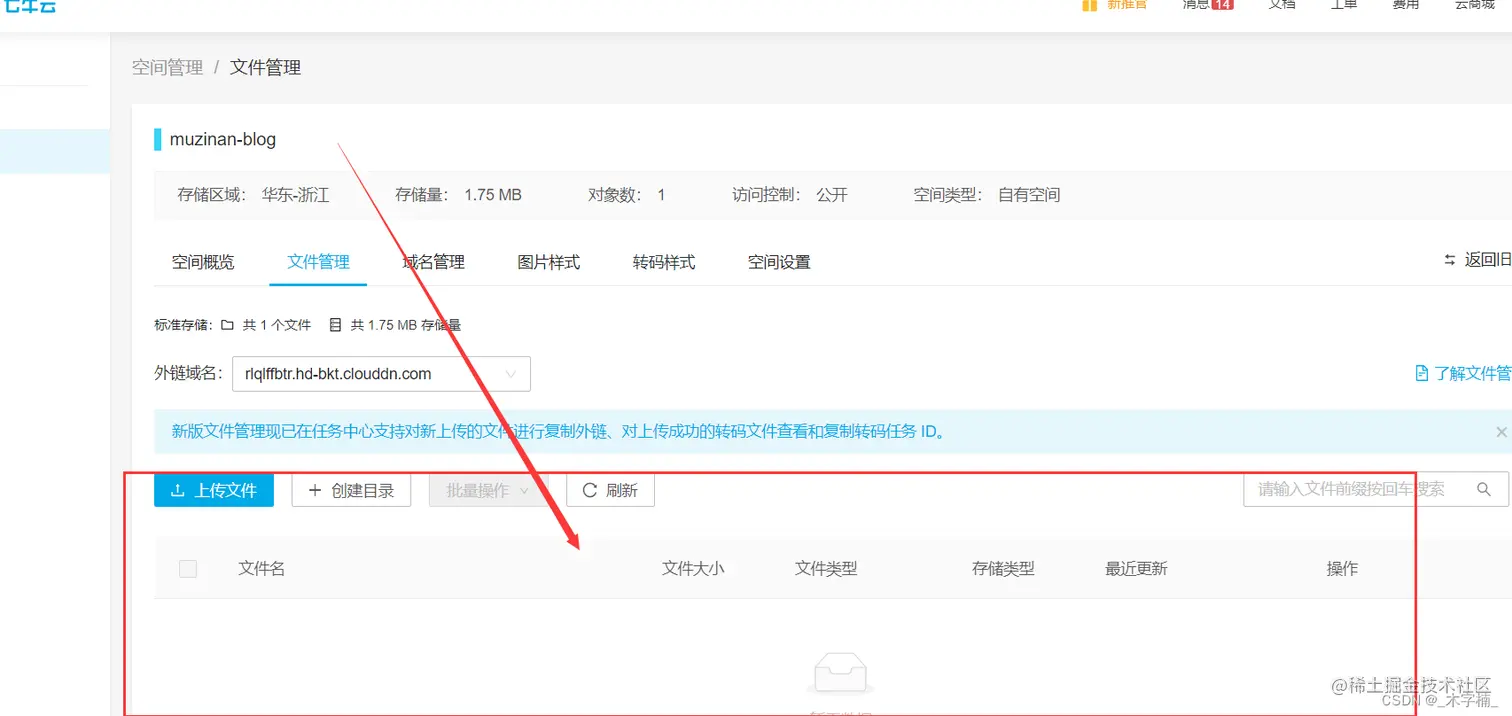Click the swap arrows icon beside 返回旧

(x=1450, y=260)
